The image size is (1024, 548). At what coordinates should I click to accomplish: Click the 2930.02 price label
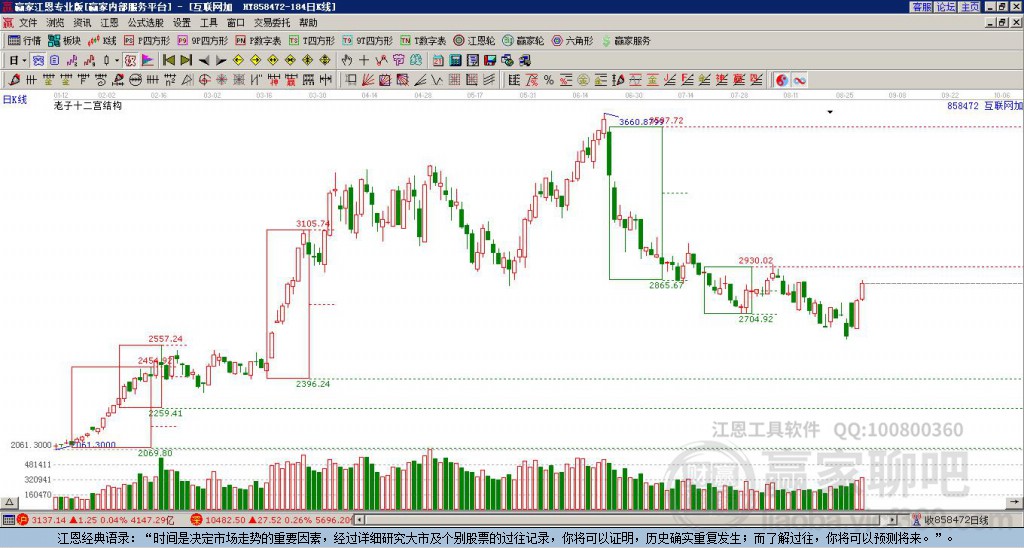point(756,261)
